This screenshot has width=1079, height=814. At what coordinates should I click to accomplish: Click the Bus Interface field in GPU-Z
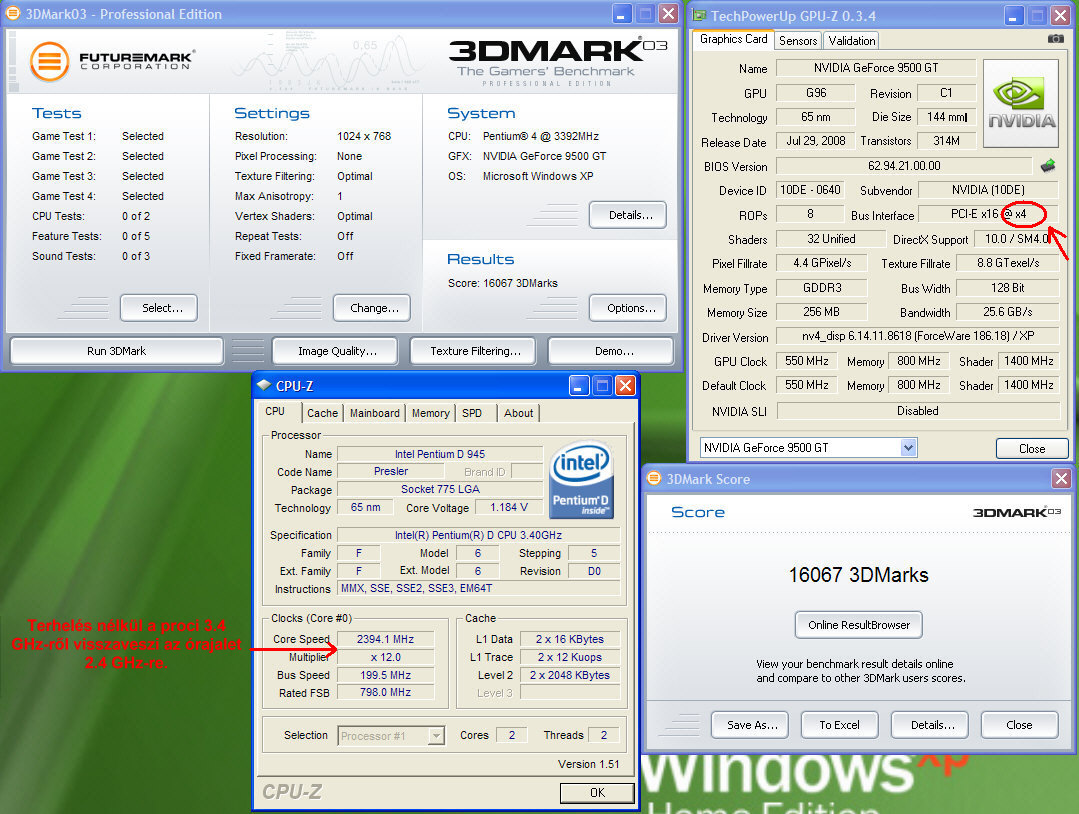989,214
